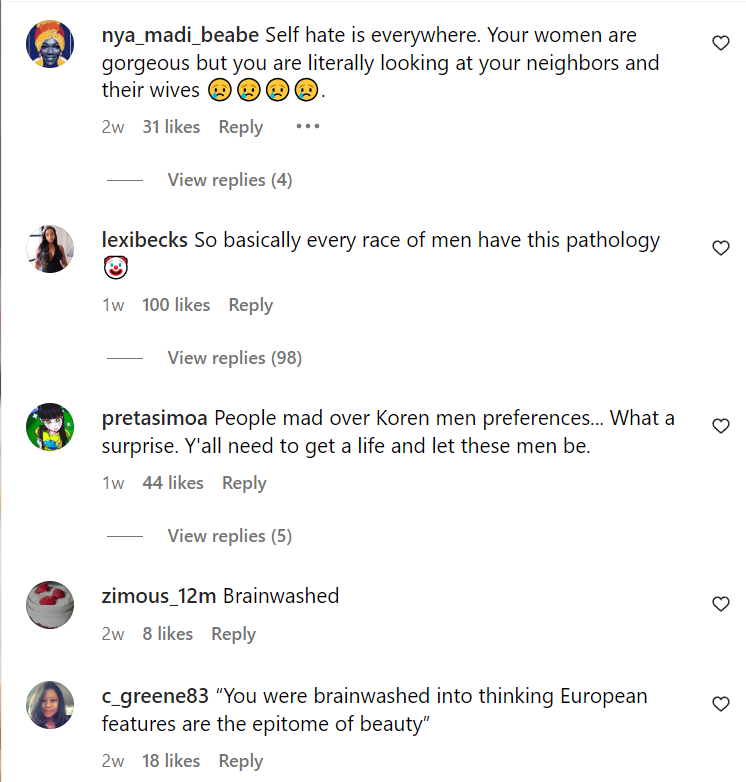Expand View replies (5)
The height and width of the screenshot is (782, 746).
pos(229,536)
